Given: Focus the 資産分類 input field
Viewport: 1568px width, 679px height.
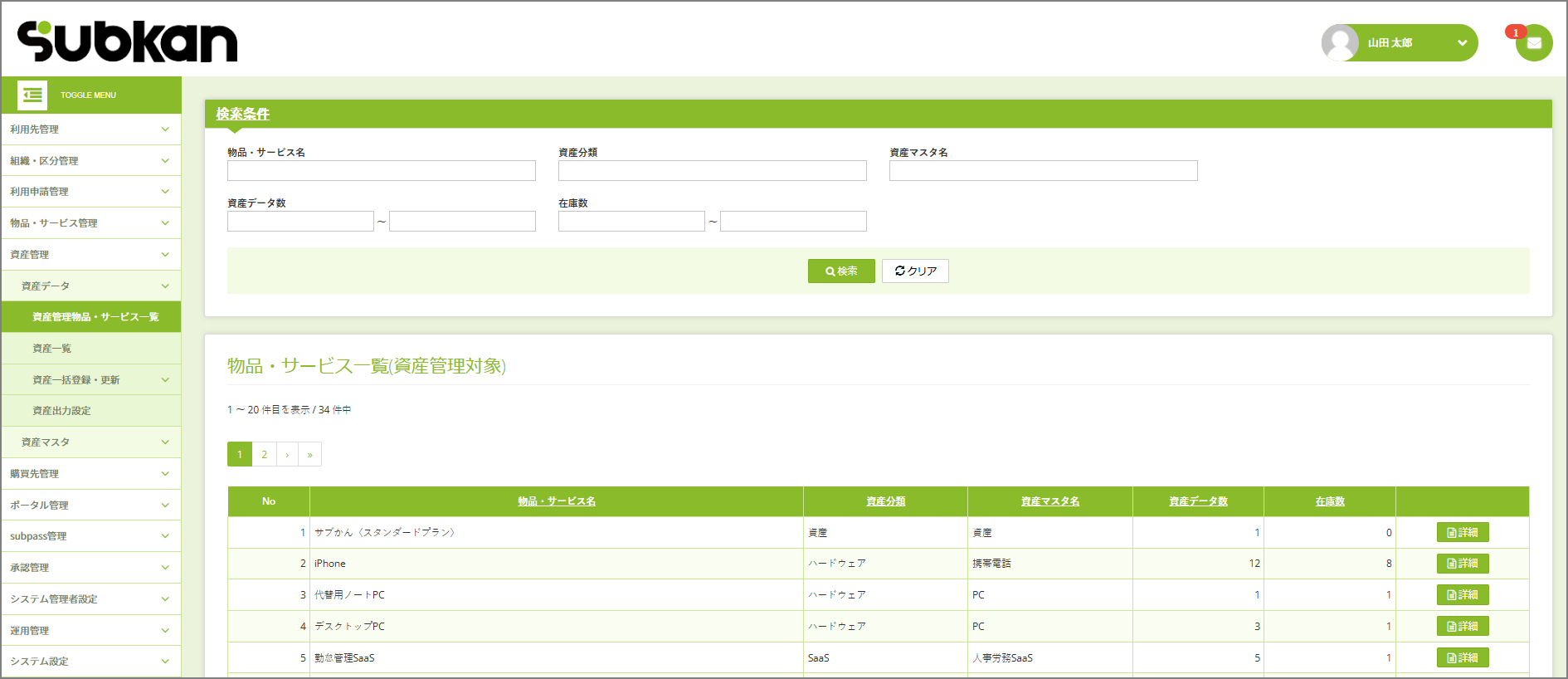Looking at the screenshot, I should (713, 171).
